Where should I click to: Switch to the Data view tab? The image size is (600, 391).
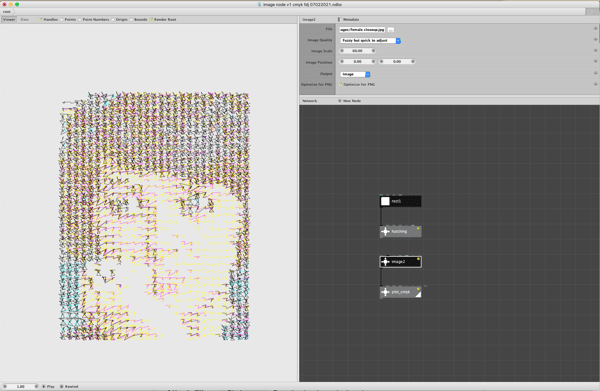[x=24, y=20]
